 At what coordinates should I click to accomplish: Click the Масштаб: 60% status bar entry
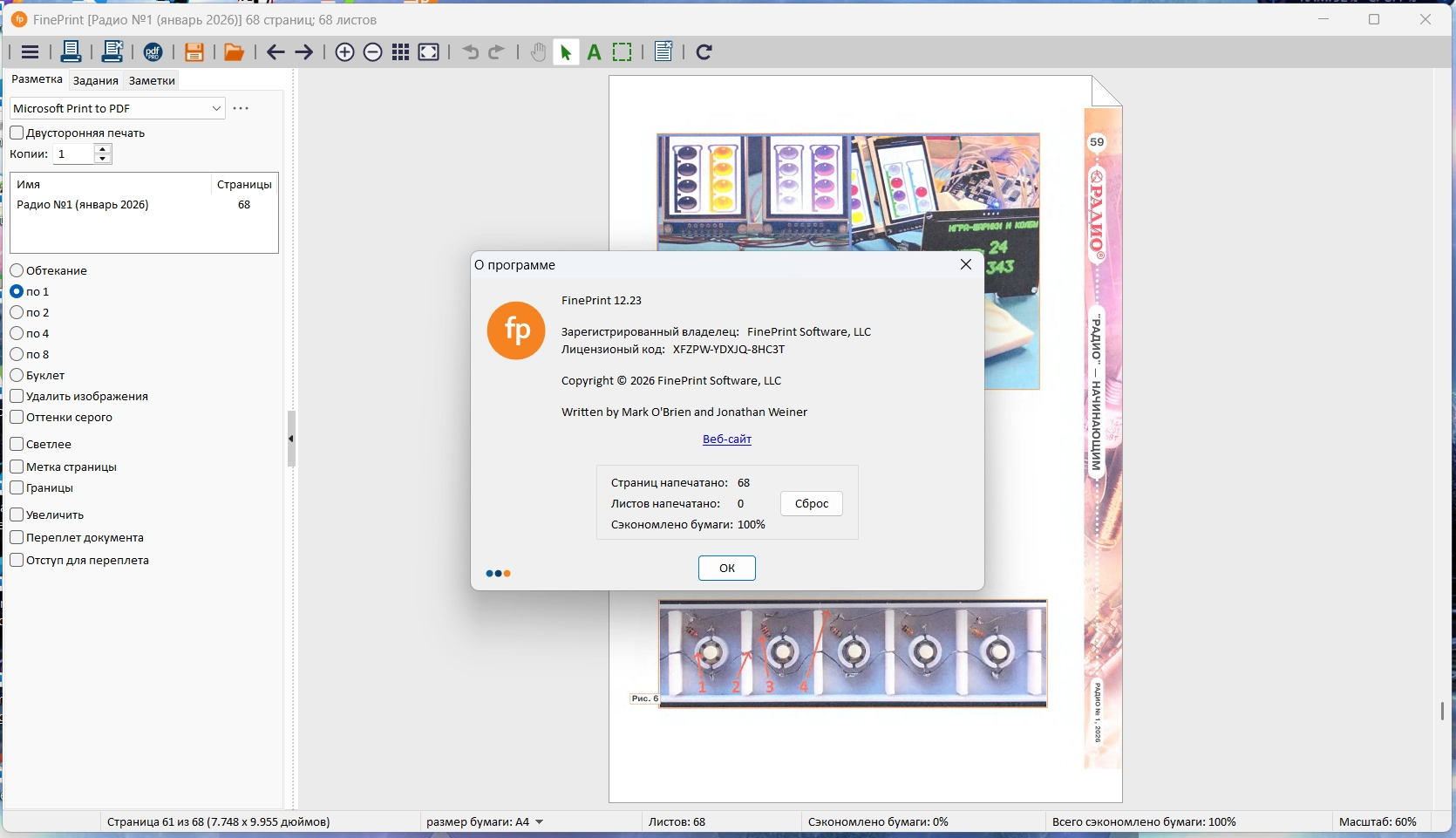[x=1378, y=821]
